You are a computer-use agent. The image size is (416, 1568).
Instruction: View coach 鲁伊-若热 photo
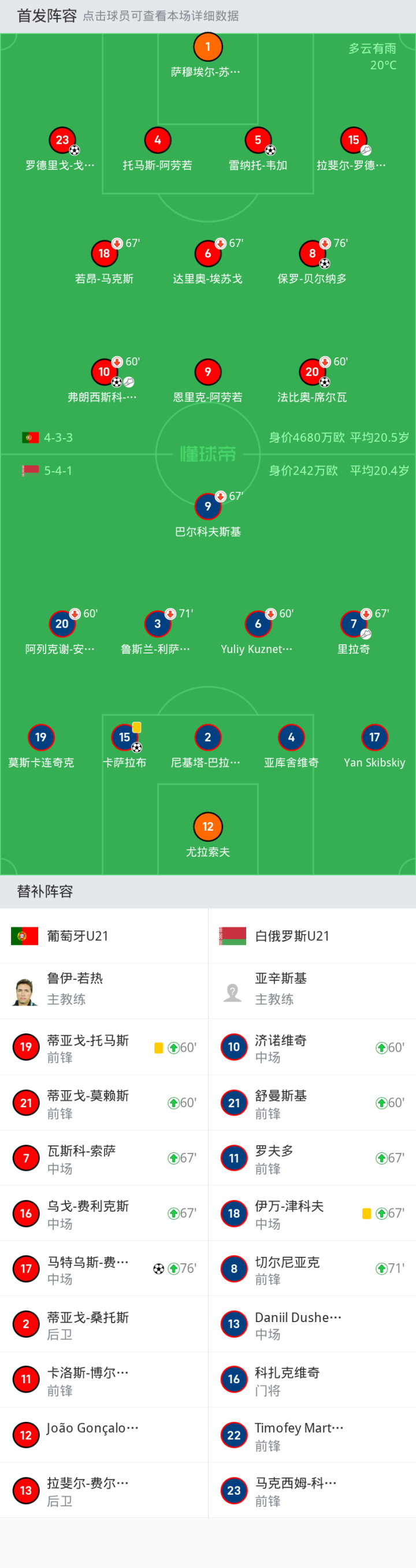[24, 992]
